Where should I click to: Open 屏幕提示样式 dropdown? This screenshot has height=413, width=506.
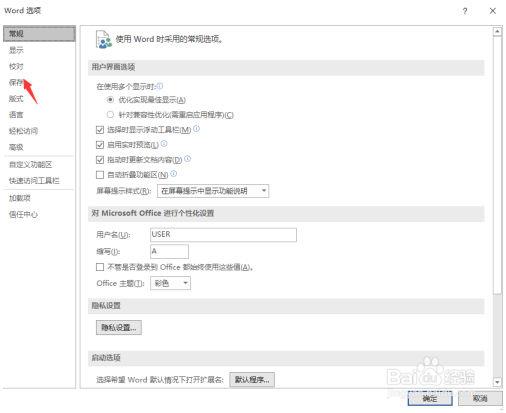click(213, 191)
